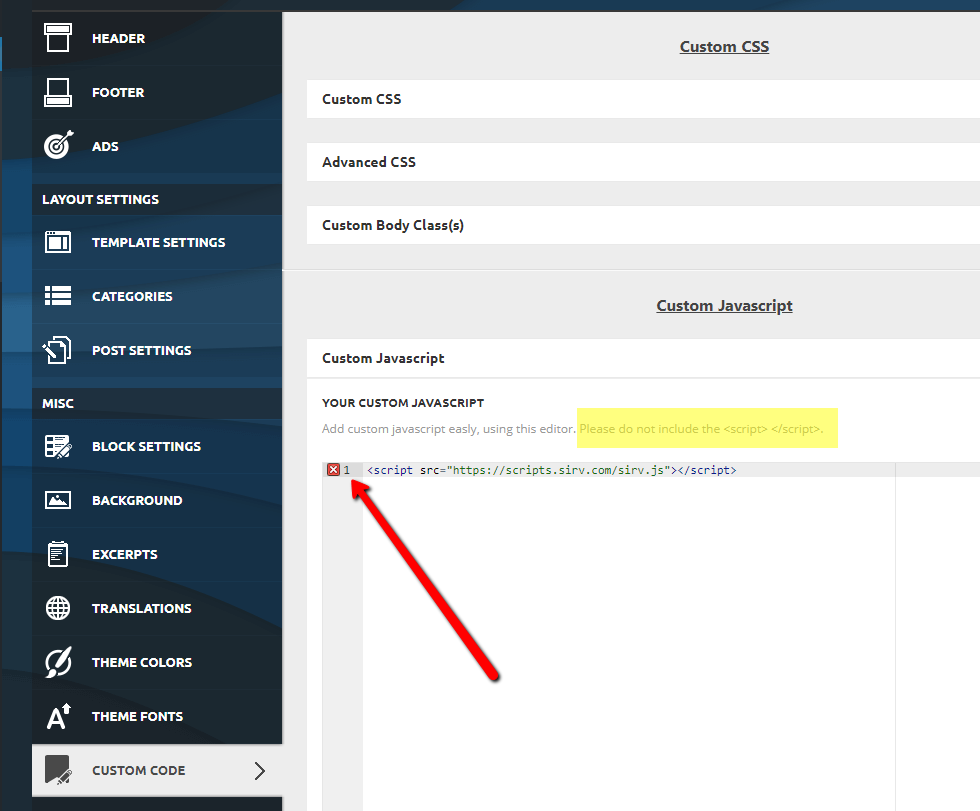Open TRANSLATIONS label
The image size is (980, 811).
click(x=142, y=609)
